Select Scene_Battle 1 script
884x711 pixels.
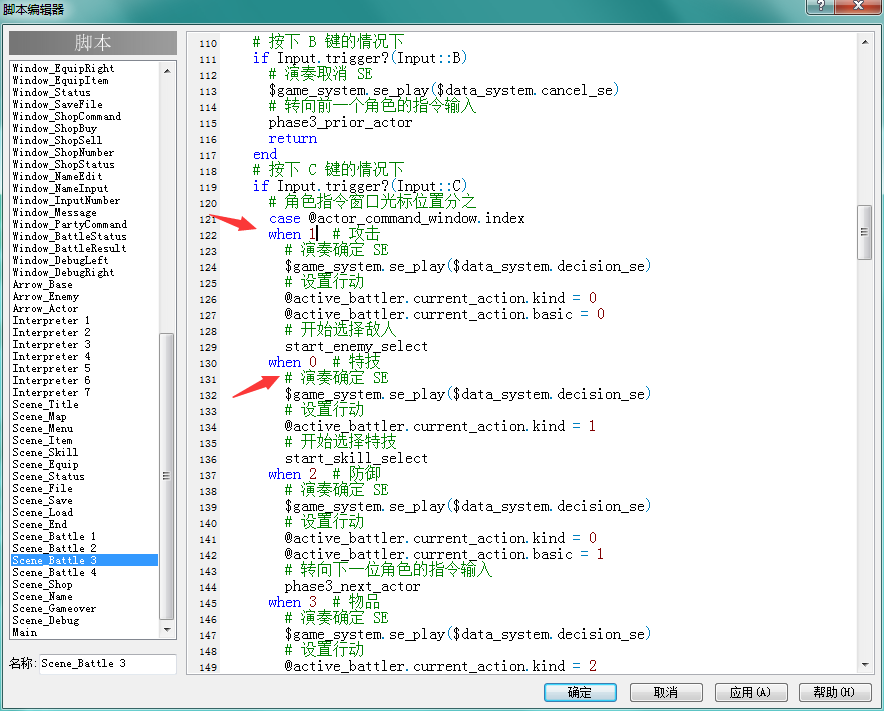55,536
